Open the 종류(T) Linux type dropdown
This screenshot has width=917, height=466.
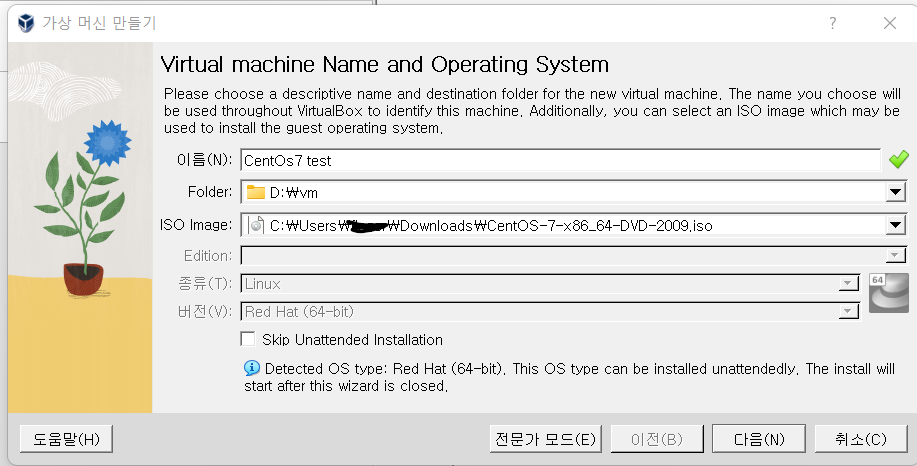[x=848, y=284]
